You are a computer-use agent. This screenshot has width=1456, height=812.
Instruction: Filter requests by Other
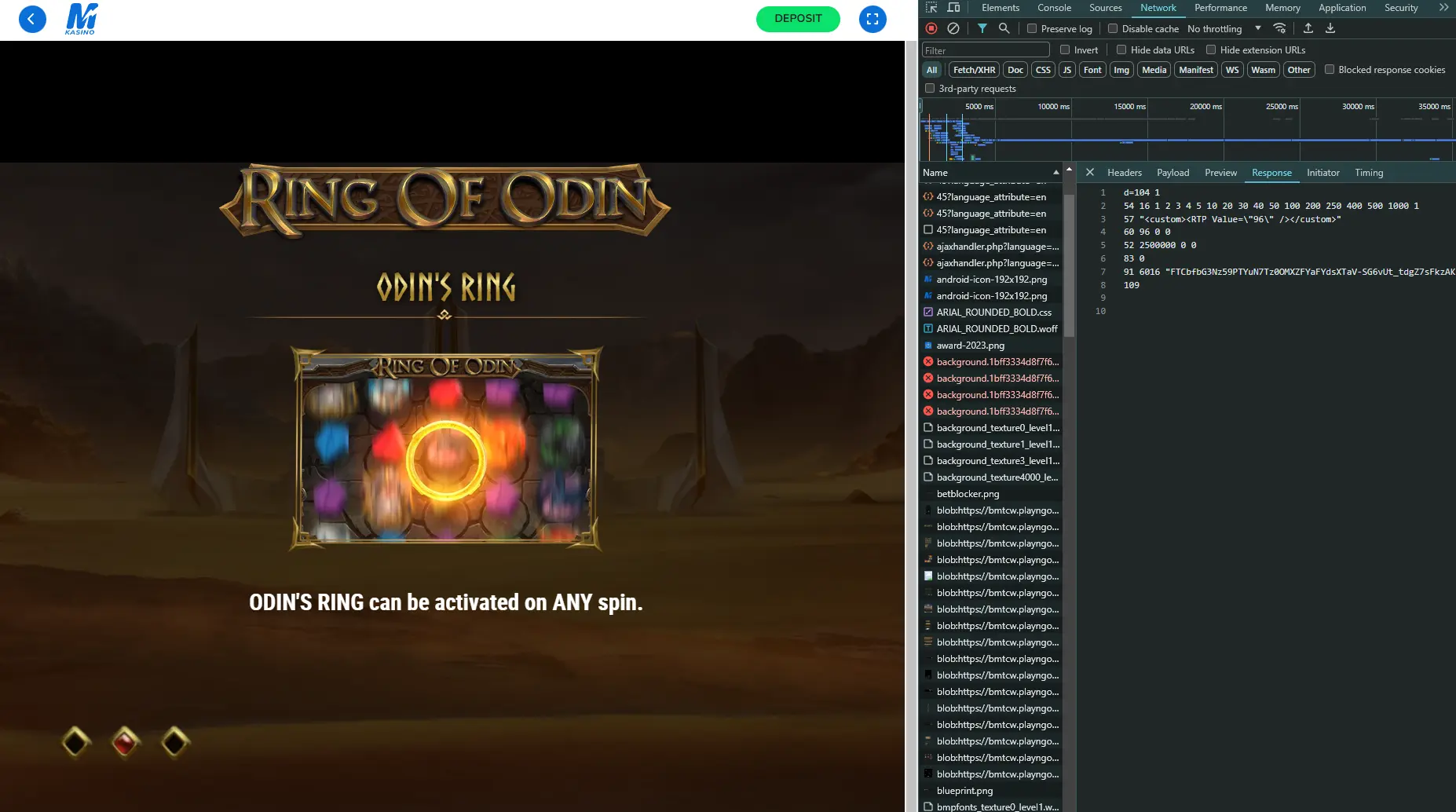[1299, 70]
